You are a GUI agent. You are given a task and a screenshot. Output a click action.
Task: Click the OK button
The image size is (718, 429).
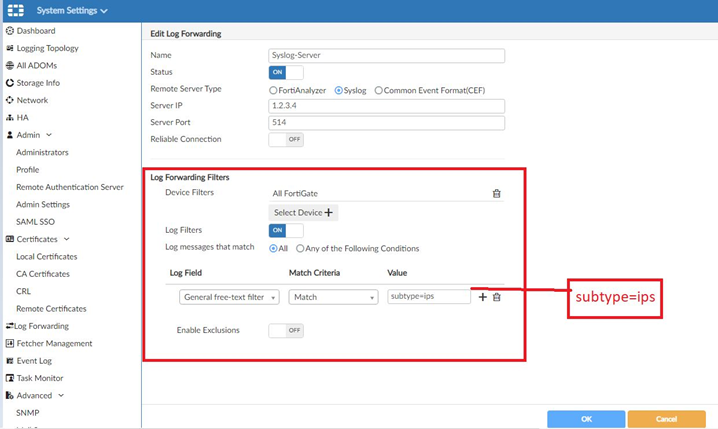(585, 418)
